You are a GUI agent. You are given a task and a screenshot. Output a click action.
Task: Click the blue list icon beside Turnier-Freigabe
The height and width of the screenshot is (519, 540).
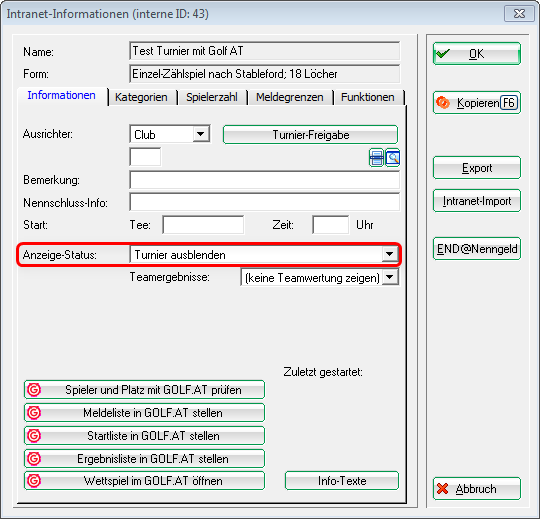pos(376,158)
